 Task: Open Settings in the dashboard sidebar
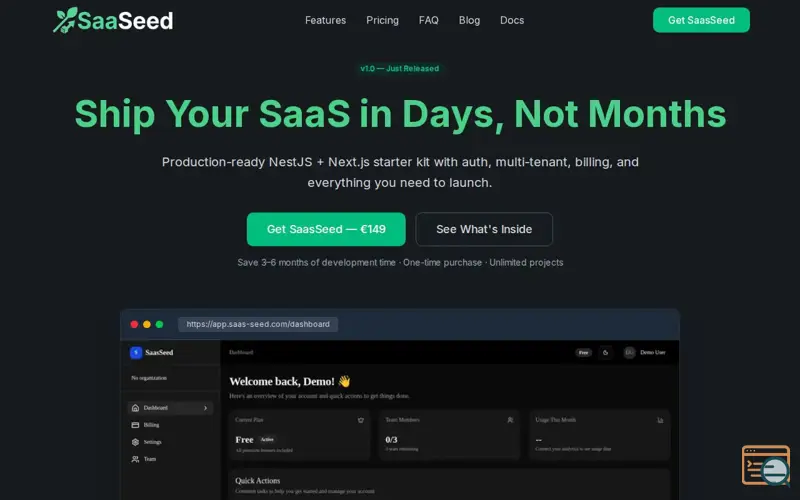coord(170,442)
